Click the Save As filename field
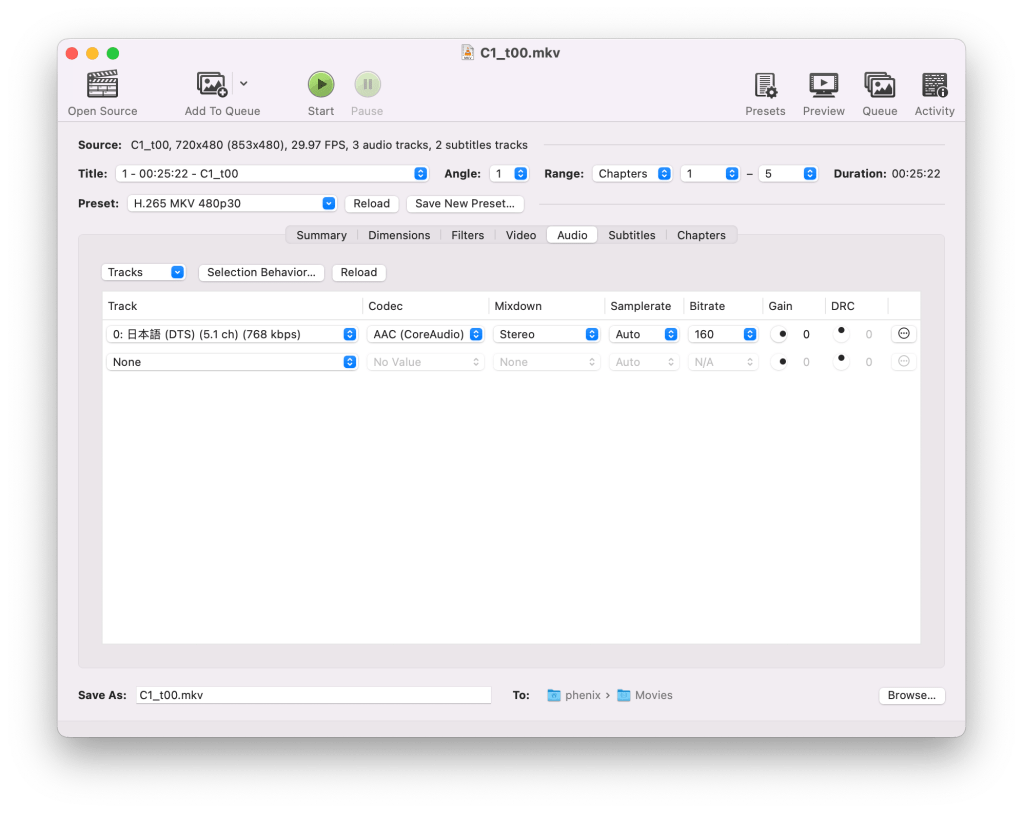The width and height of the screenshot is (1023, 813). point(313,695)
